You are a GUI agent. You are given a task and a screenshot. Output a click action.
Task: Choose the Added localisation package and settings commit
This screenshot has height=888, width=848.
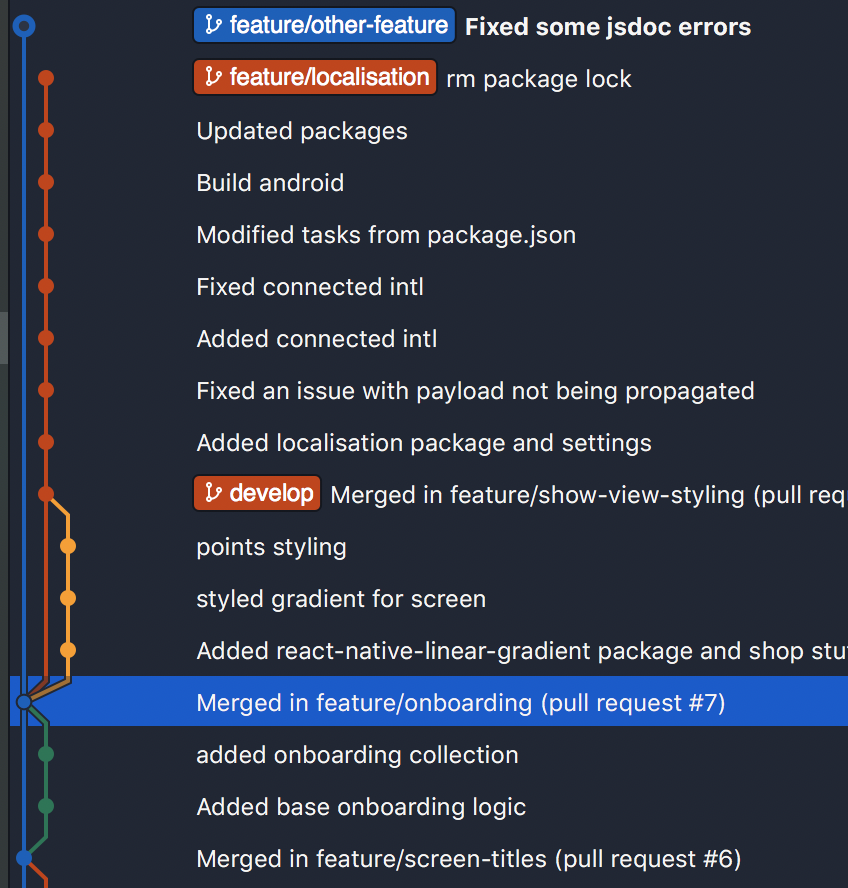click(x=424, y=443)
